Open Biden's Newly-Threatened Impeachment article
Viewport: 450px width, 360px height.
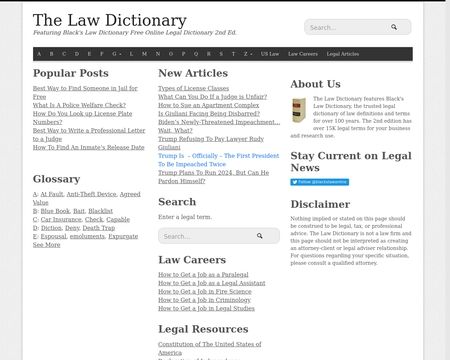(x=219, y=126)
